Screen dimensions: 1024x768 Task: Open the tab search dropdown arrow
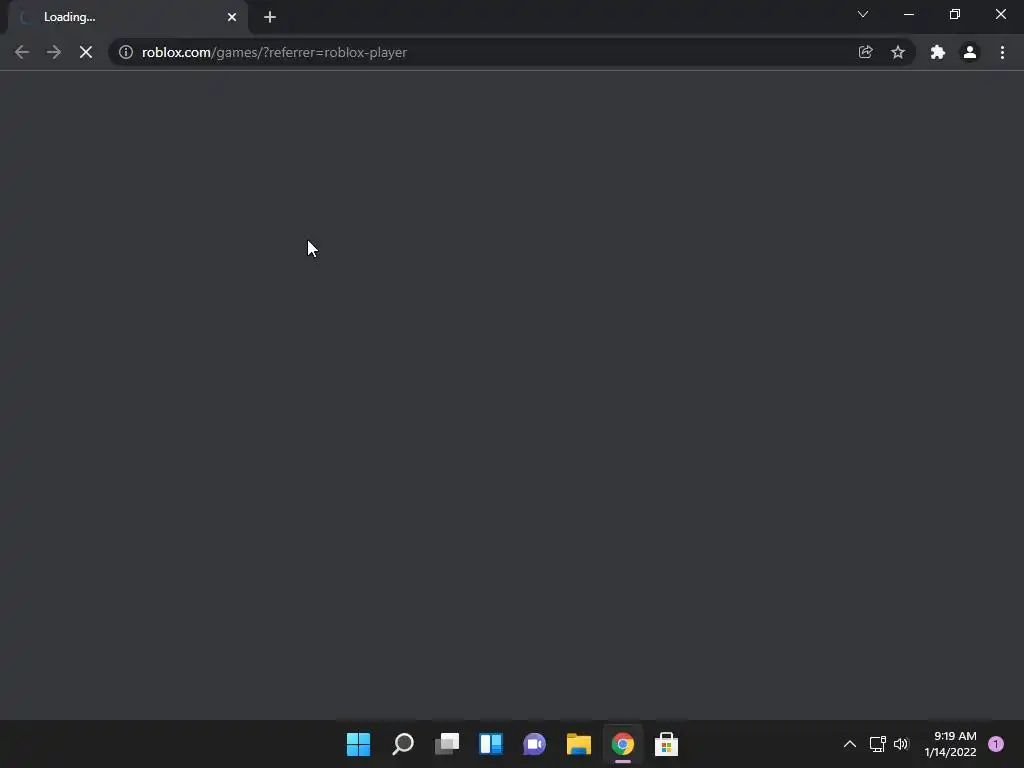coord(863,14)
